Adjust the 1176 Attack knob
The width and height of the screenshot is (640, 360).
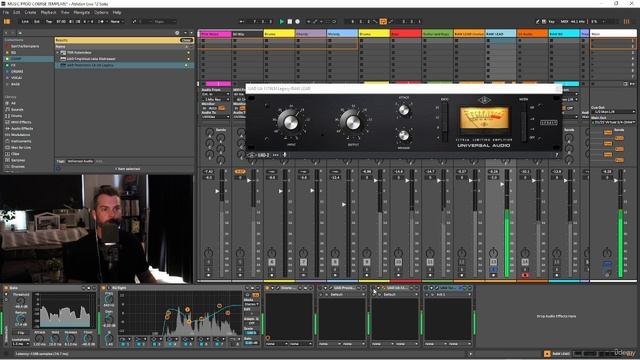point(404,110)
